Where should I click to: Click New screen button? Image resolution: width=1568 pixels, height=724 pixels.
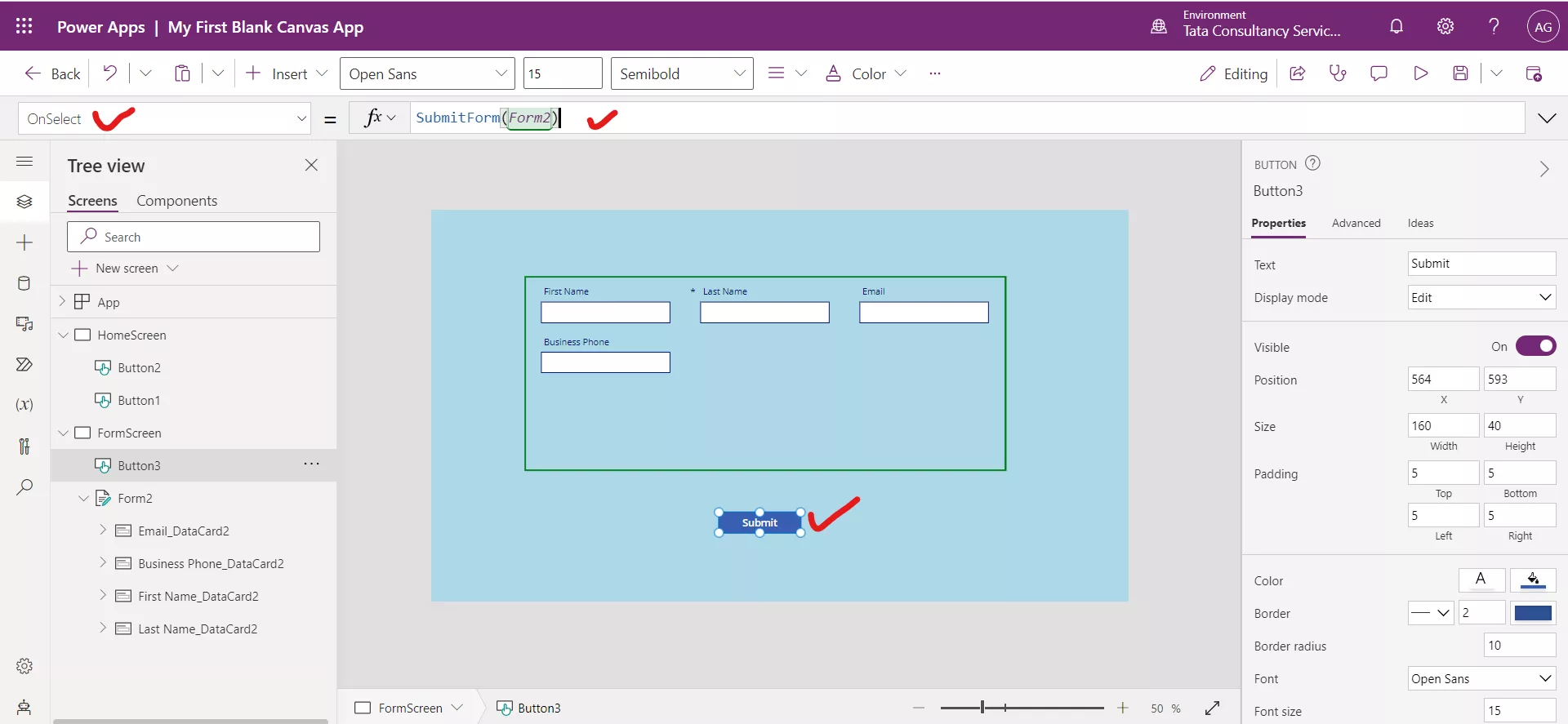coord(125,268)
